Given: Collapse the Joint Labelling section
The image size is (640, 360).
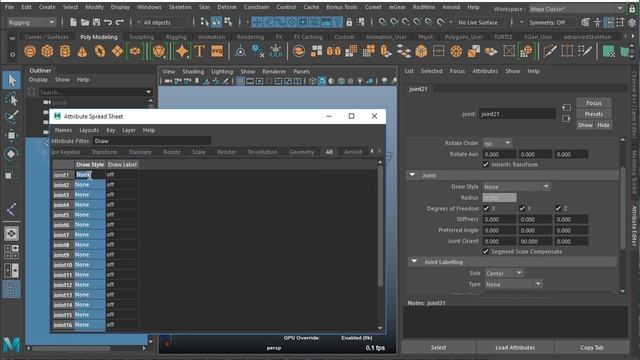Looking at the screenshot, I should 414,261.
